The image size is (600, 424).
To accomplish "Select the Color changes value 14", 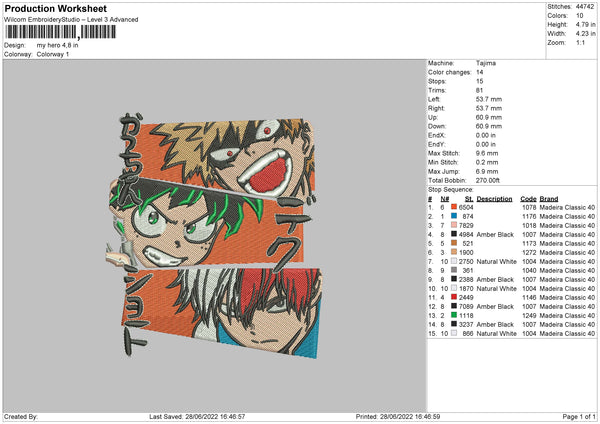I will [479, 72].
